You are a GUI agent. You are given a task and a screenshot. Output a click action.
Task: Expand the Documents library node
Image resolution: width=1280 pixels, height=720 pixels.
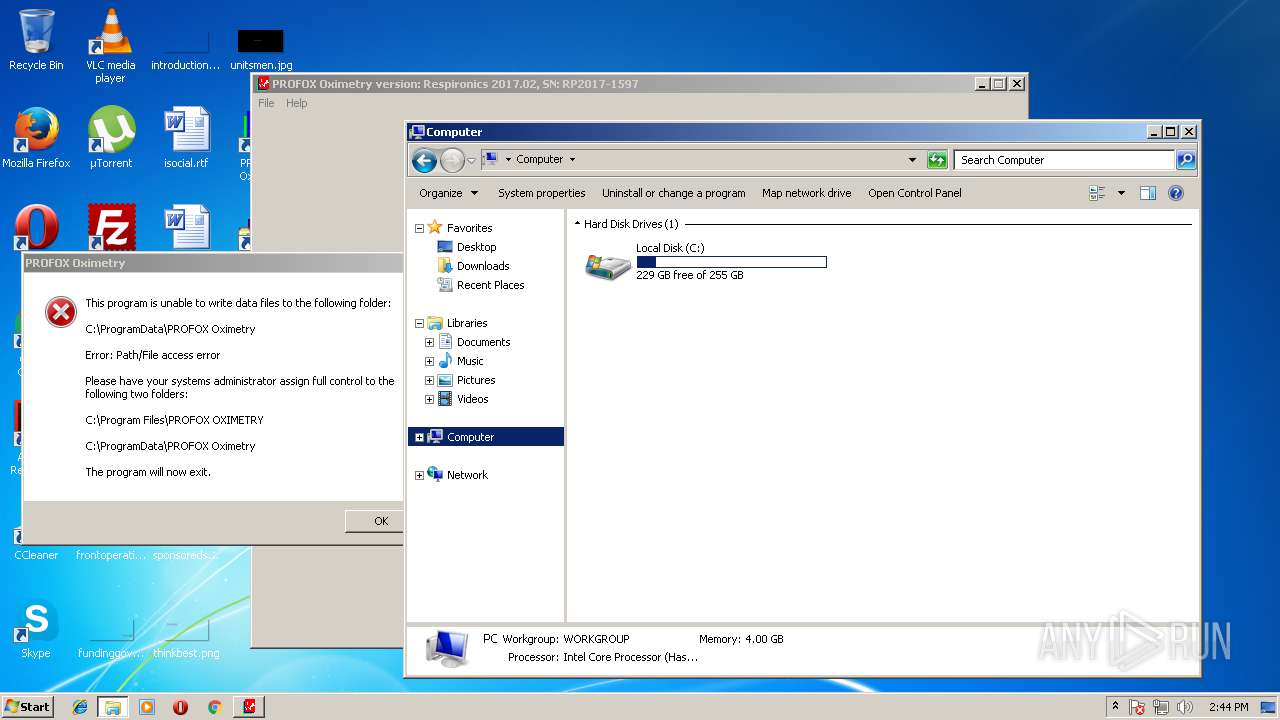pyautogui.click(x=429, y=342)
